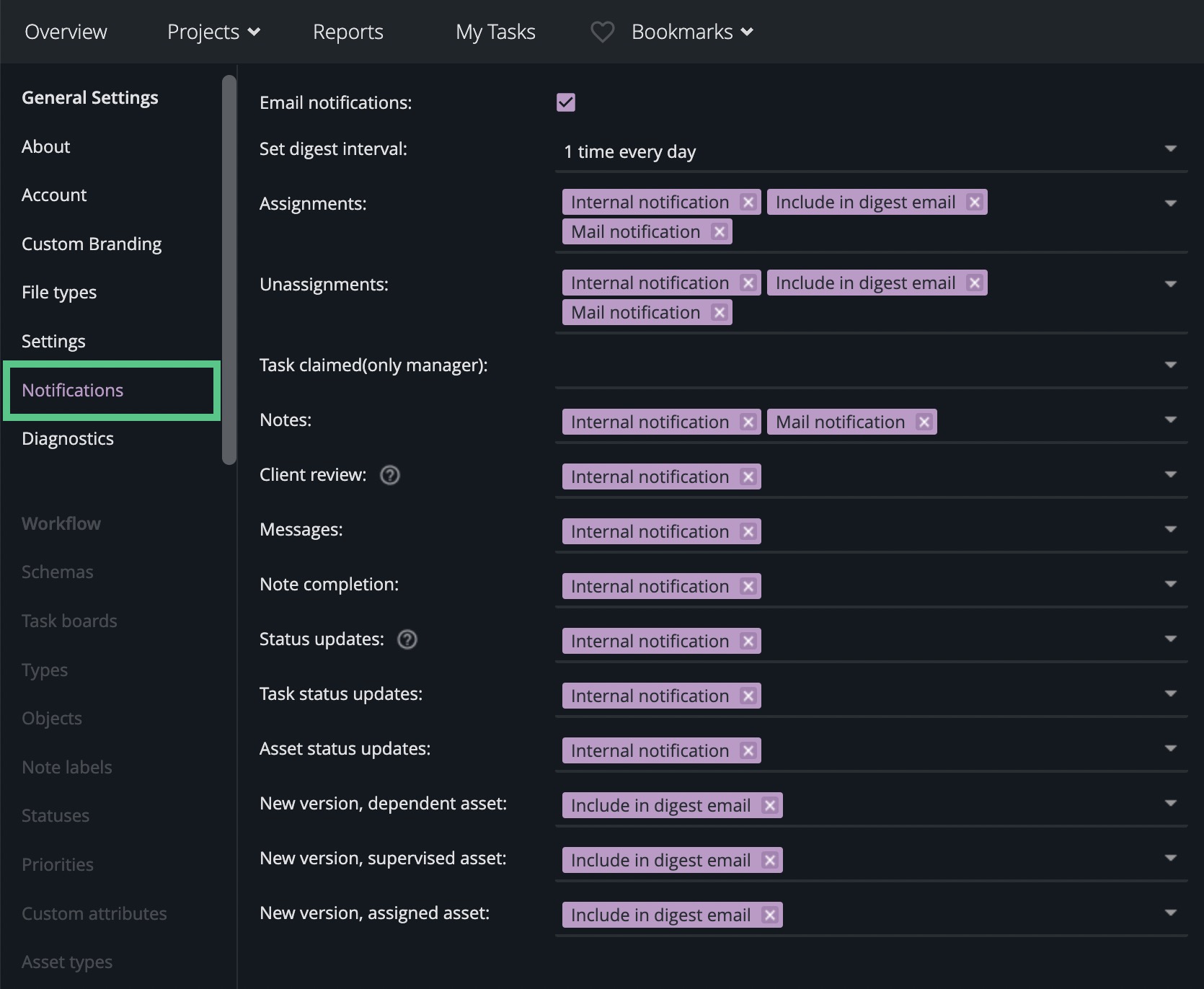Remove digest email tag from New version, assigned asset
Image resolution: width=1204 pixels, height=989 pixels.
(770, 915)
